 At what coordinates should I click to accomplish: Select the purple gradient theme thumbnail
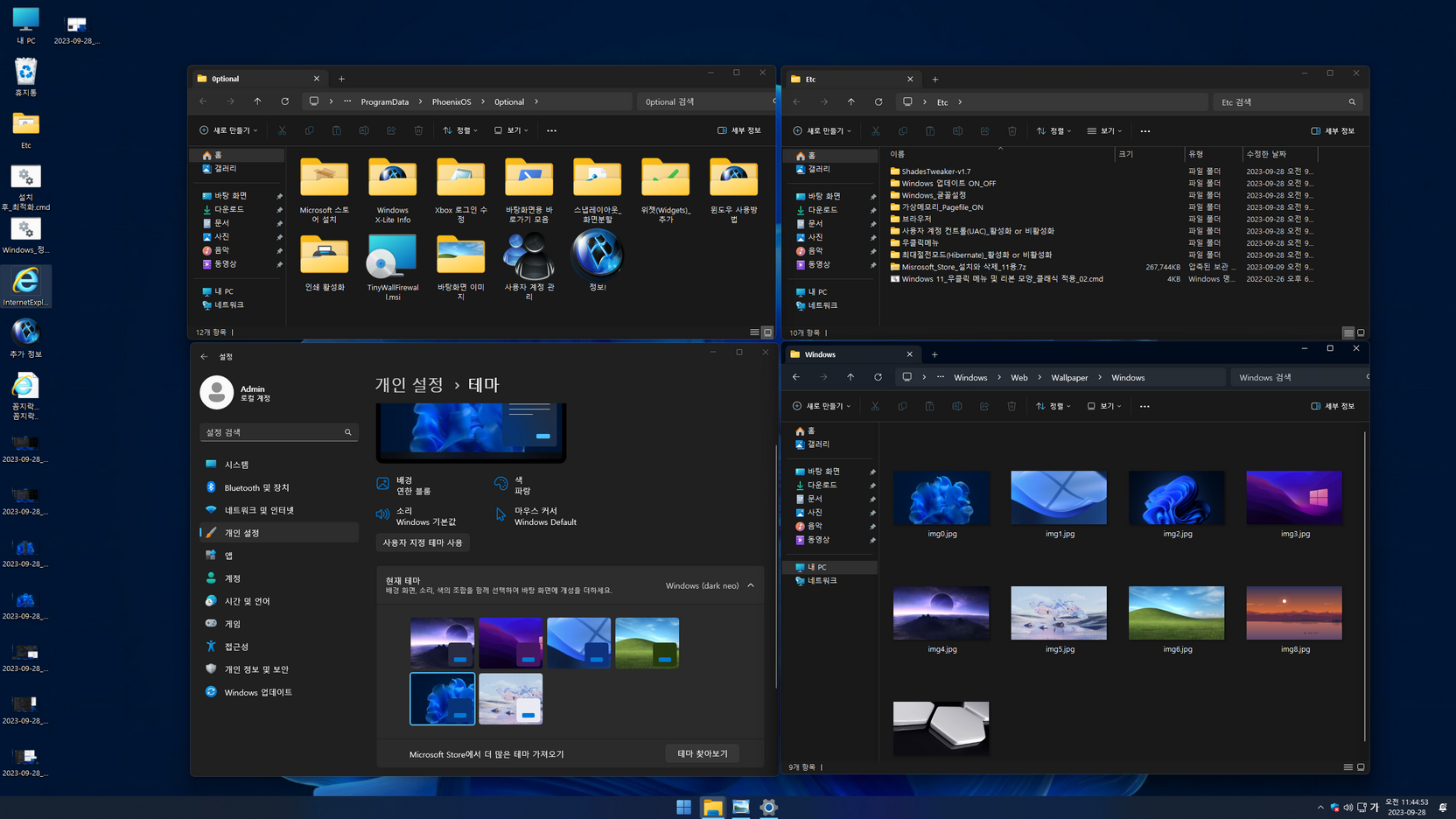(x=510, y=643)
